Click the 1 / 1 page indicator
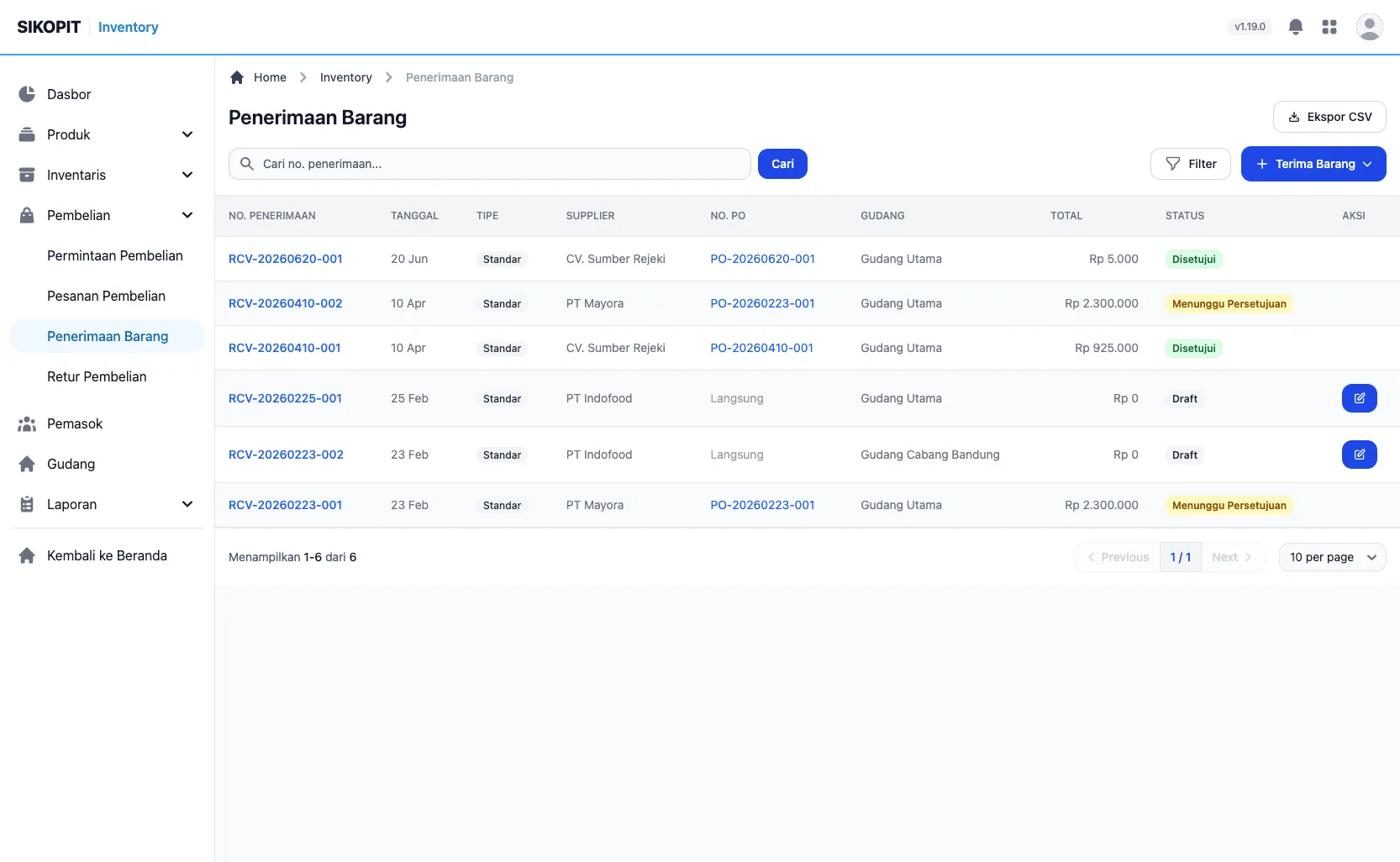1400x862 pixels. [1181, 557]
